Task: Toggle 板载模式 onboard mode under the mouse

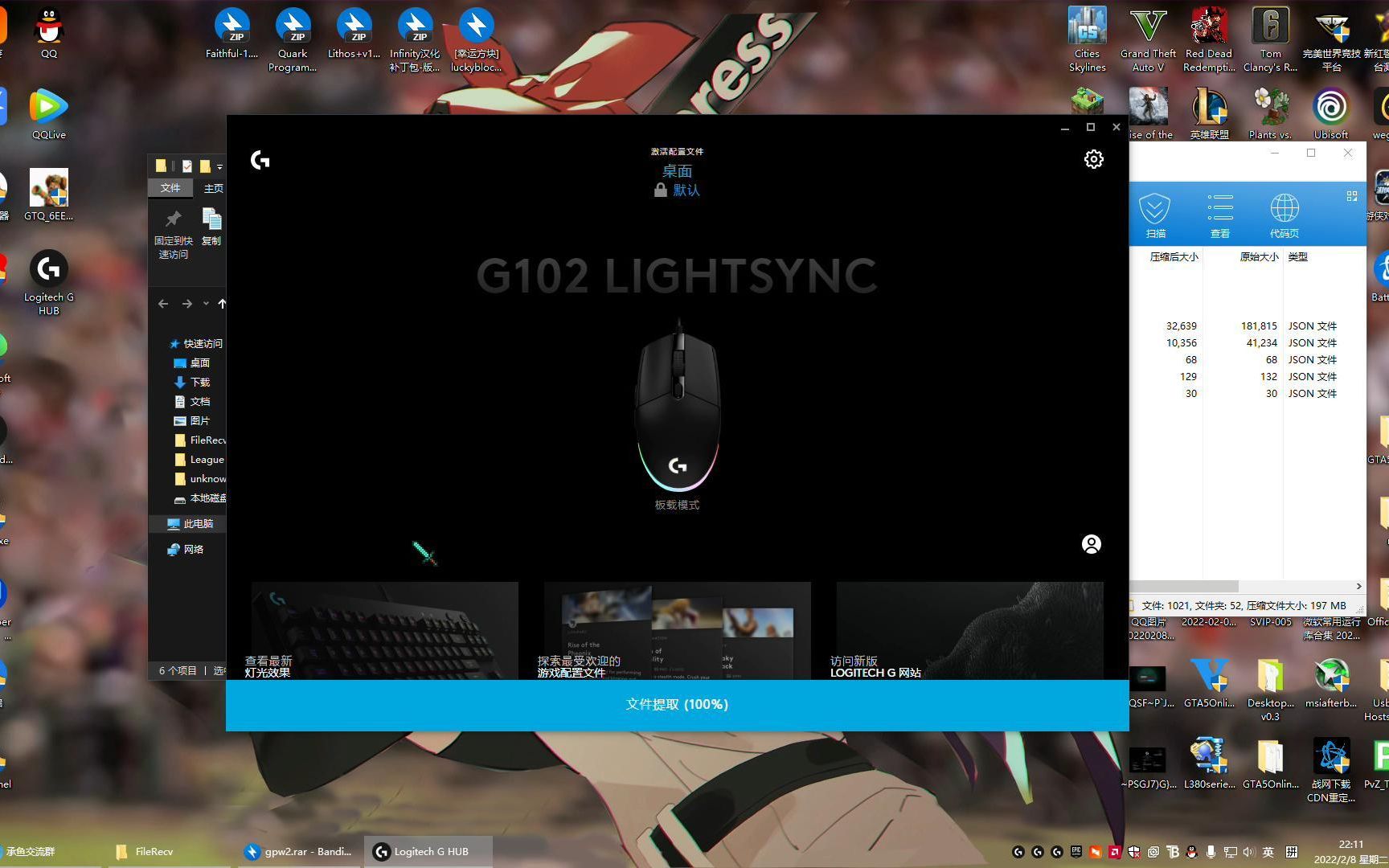Action: point(676,505)
